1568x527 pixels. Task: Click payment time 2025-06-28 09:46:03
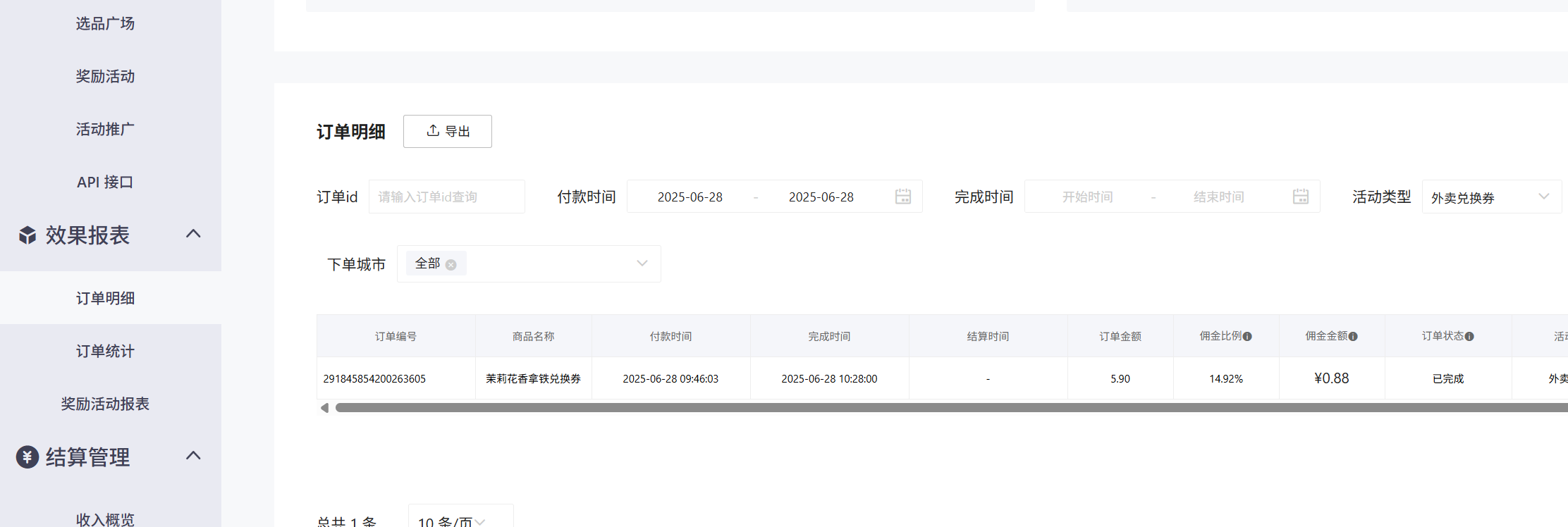(670, 379)
